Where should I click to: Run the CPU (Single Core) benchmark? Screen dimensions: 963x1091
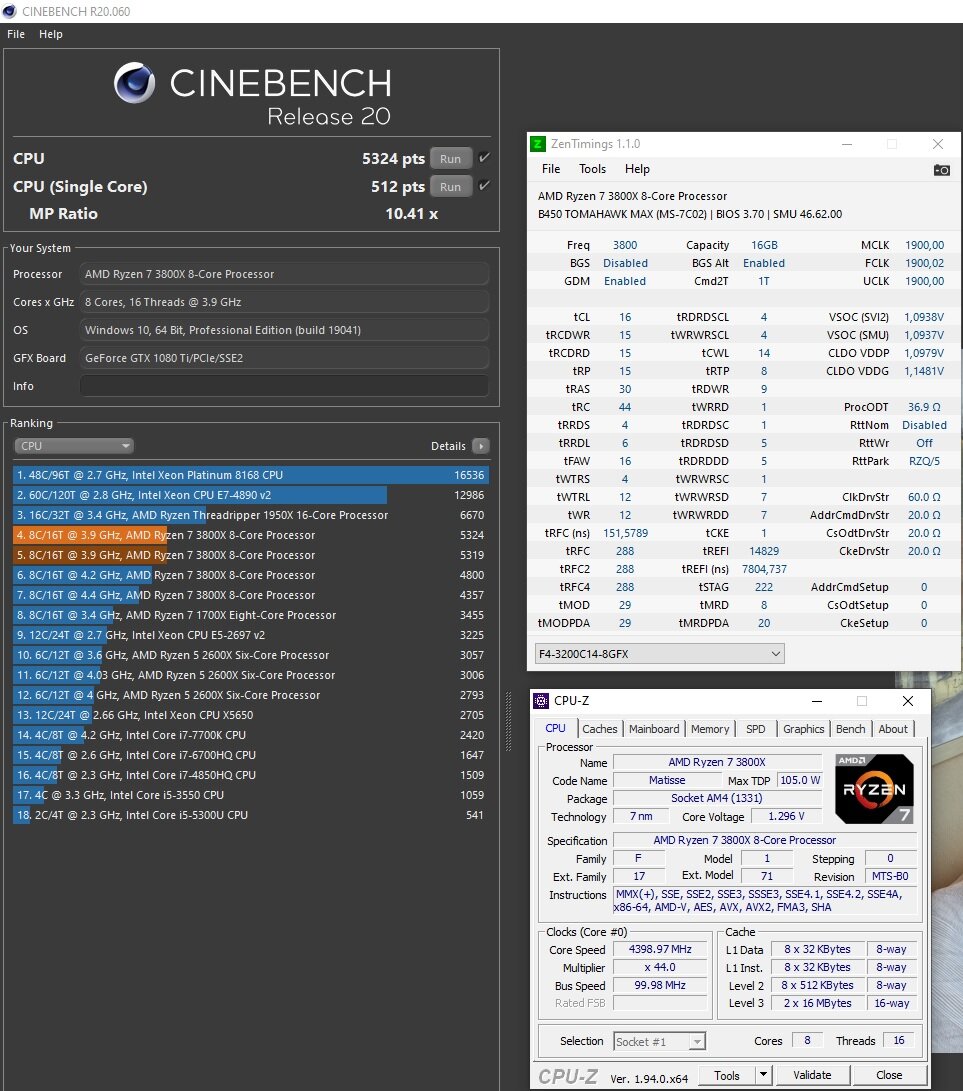[x=450, y=186]
